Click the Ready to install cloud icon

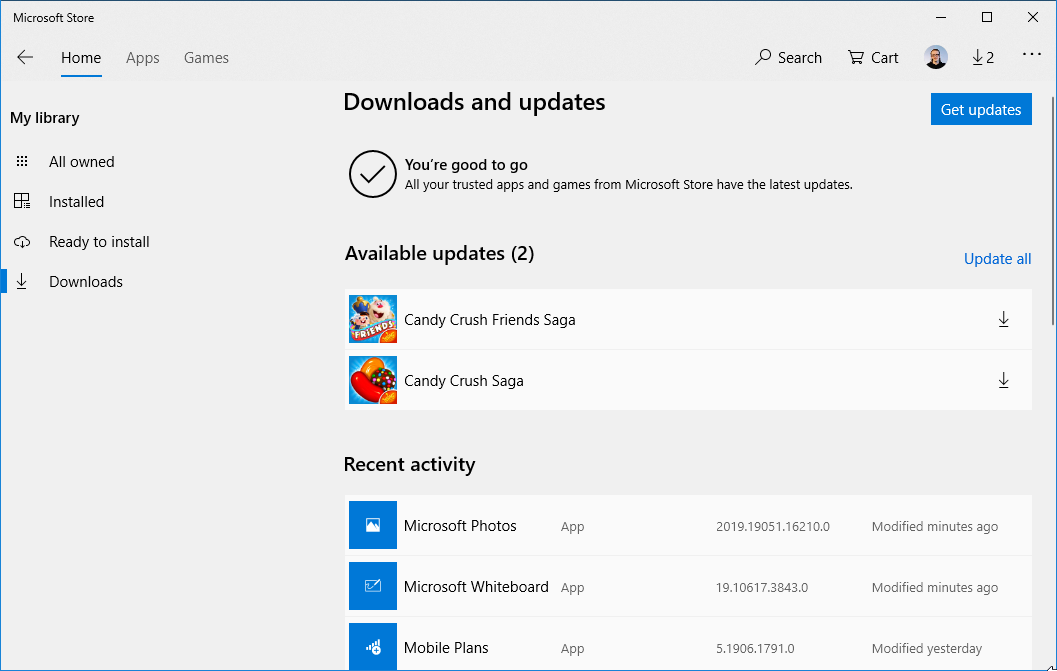22,241
